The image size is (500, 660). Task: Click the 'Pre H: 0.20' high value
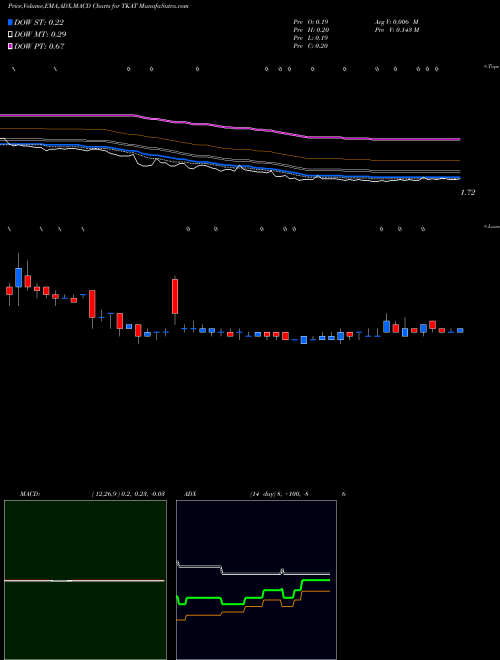click(311, 30)
